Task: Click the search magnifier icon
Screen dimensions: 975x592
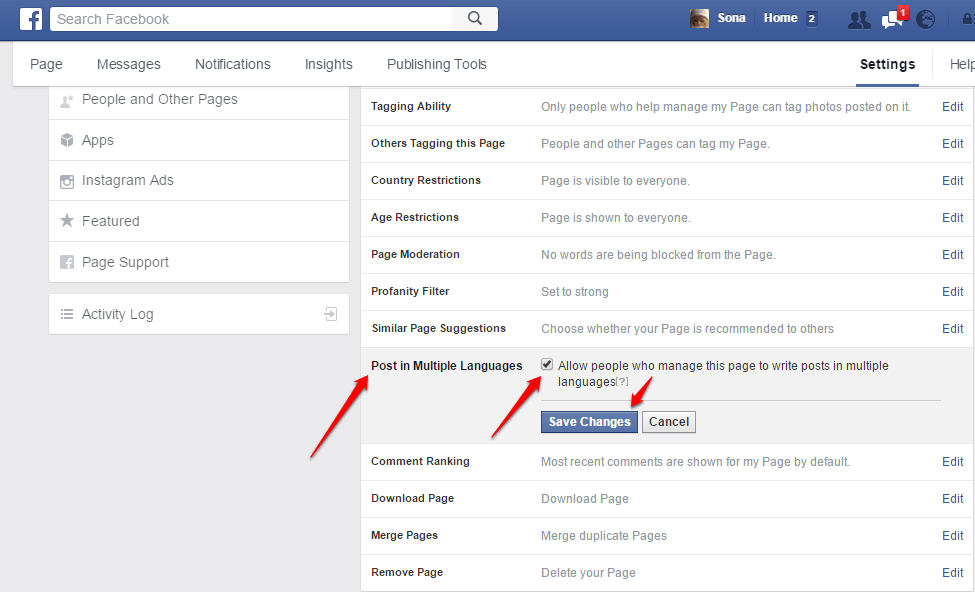Action: [474, 19]
